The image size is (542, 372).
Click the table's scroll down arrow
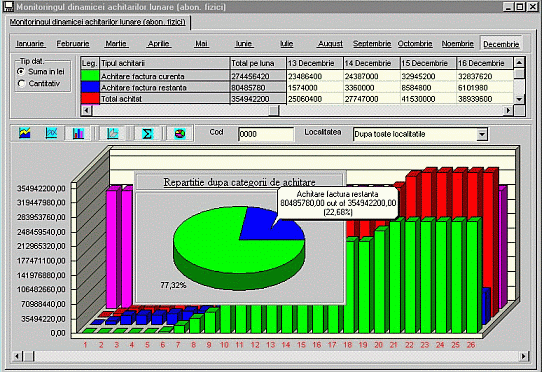coord(519,99)
